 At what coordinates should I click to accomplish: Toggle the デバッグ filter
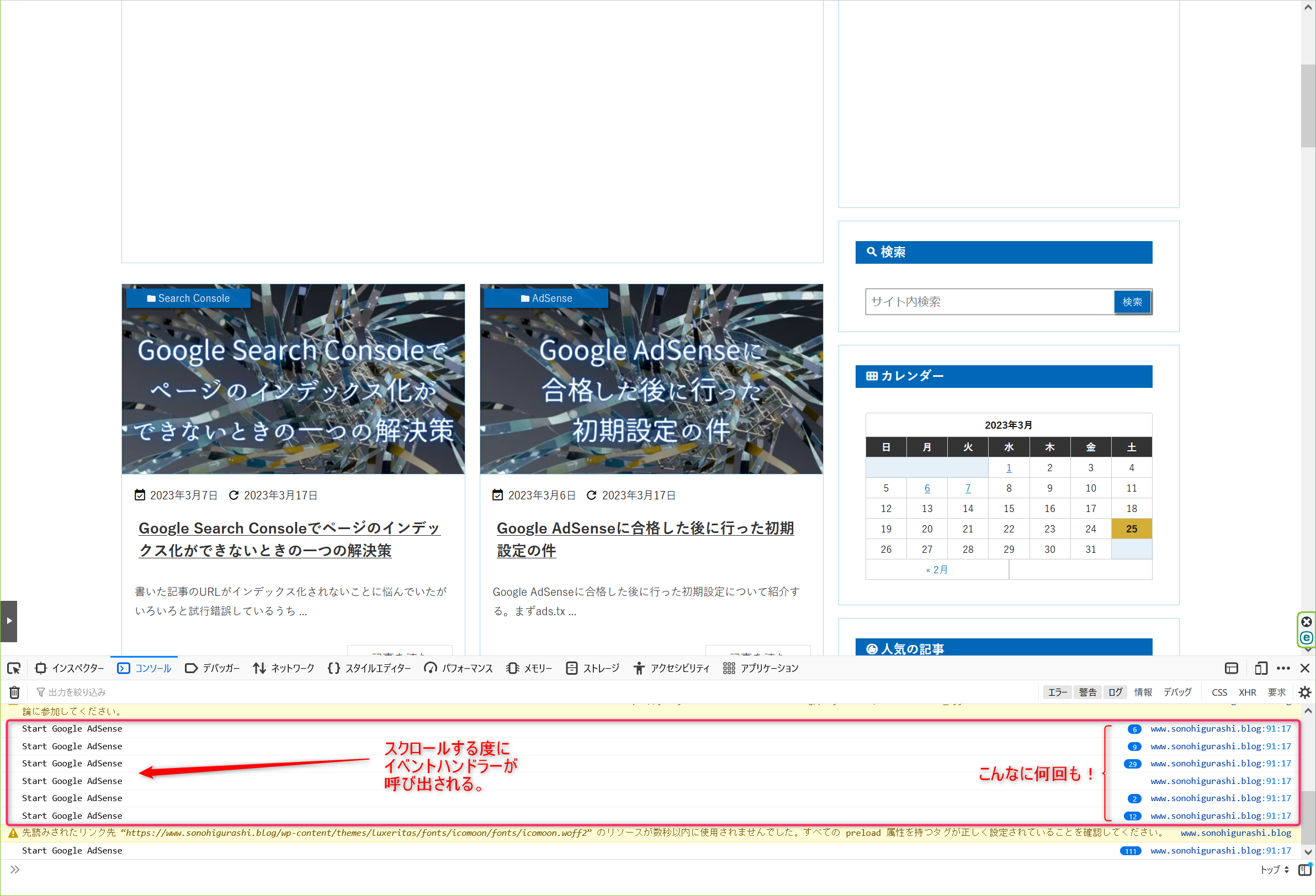tap(1178, 692)
